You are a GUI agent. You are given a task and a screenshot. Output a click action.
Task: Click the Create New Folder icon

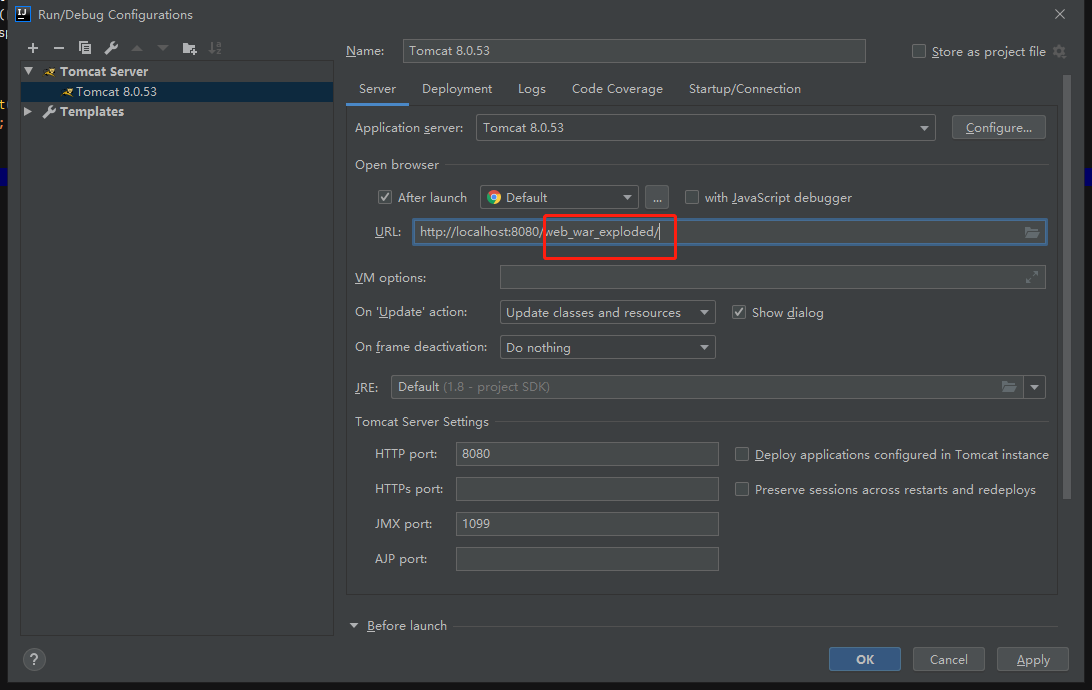pyautogui.click(x=189, y=48)
